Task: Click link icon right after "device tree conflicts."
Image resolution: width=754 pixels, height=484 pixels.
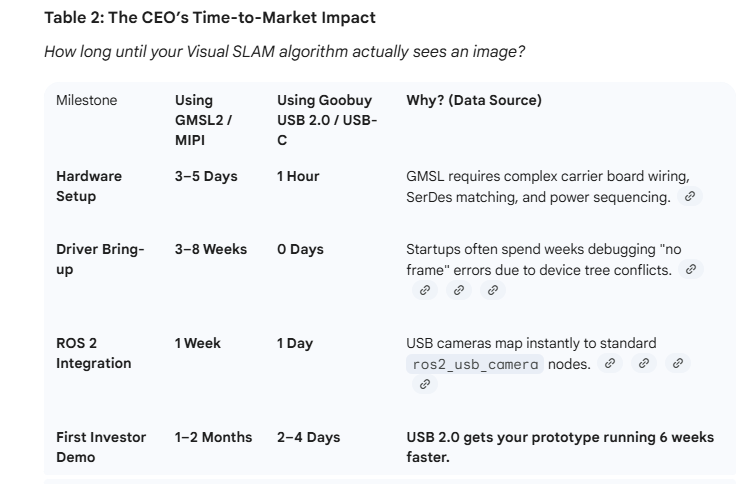Action: point(688,270)
